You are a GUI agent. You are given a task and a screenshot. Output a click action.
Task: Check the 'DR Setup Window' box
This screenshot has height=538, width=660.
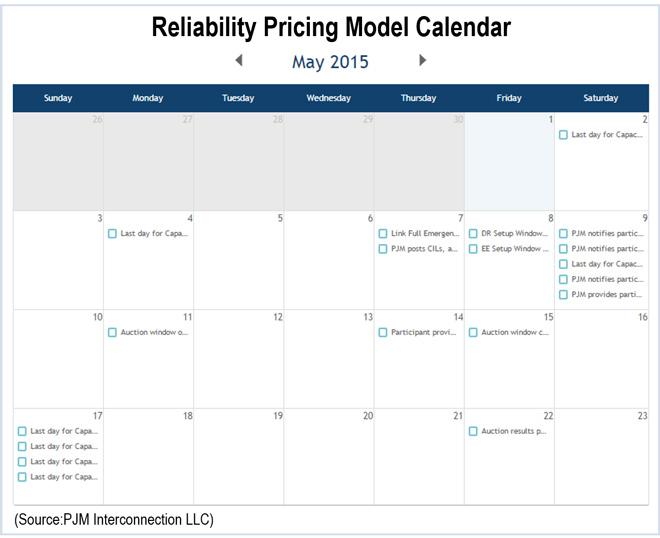coord(473,234)
